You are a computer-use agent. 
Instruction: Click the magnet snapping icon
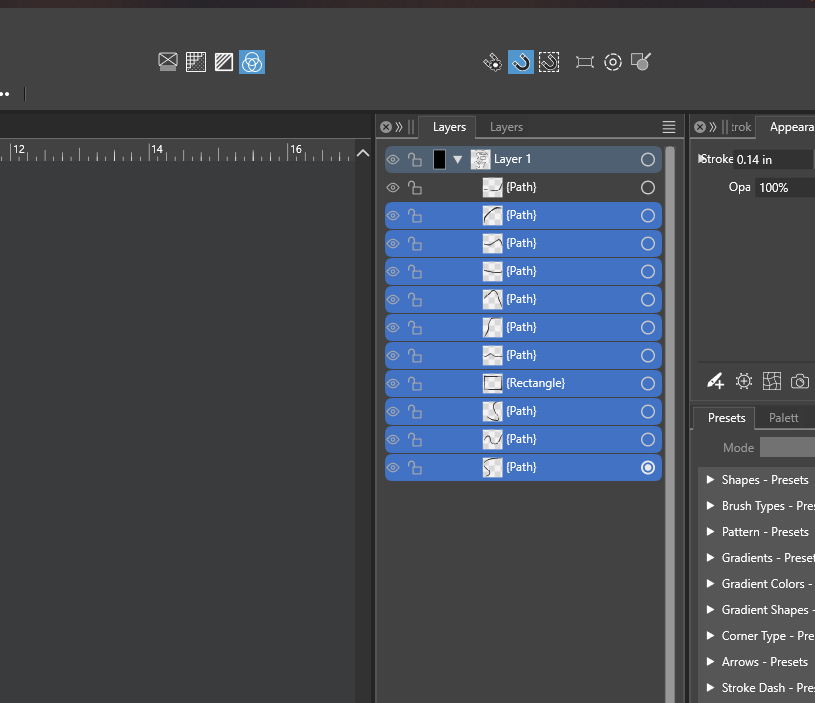521,62
